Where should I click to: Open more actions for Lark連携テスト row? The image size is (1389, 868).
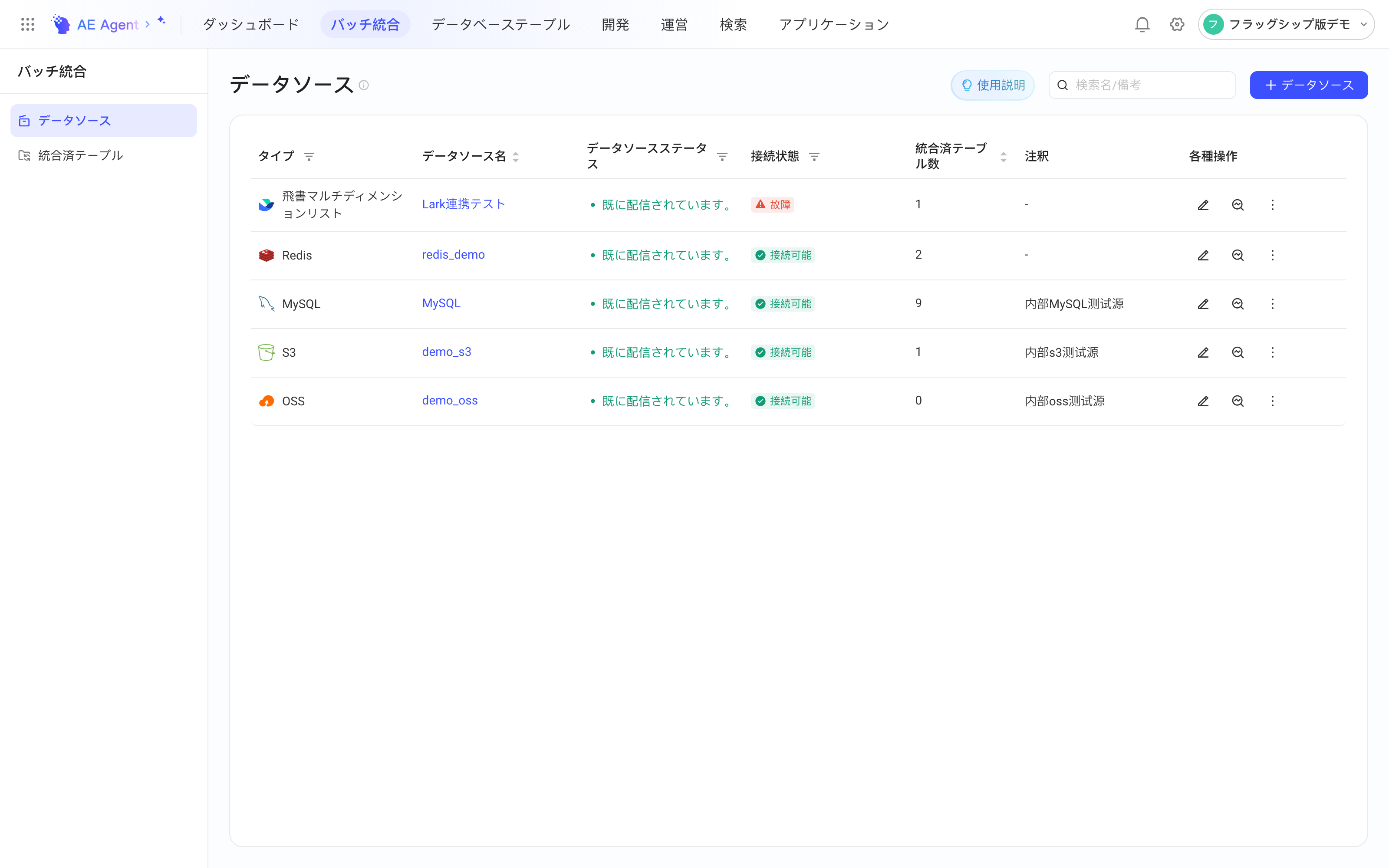coord(1273,205)
